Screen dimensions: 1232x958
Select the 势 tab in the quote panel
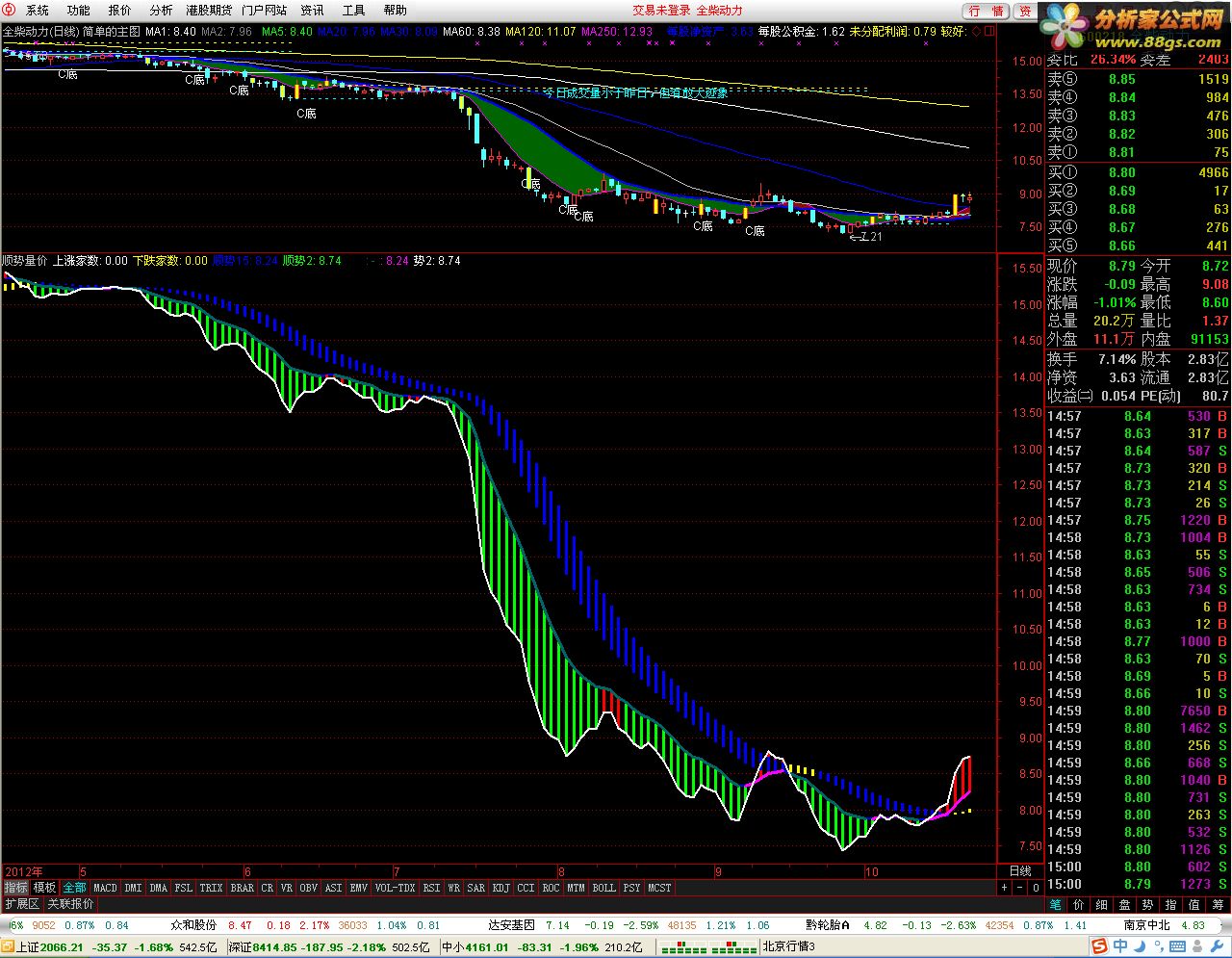(1148, 904)
